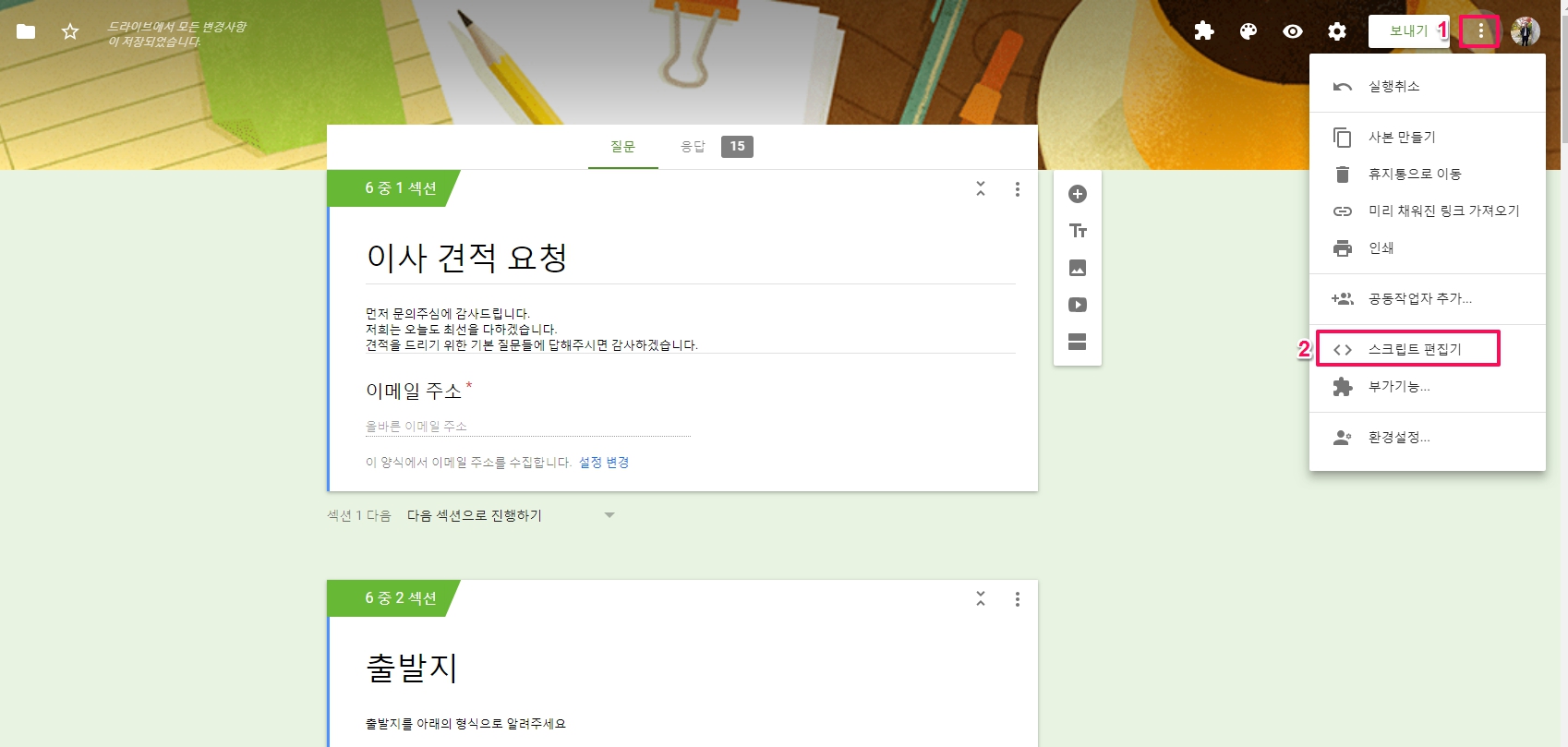Image resolution: width=1568 pixels, height=747 pixels.
Task: Click the 보내기 send button
Action: [1408, 31]
